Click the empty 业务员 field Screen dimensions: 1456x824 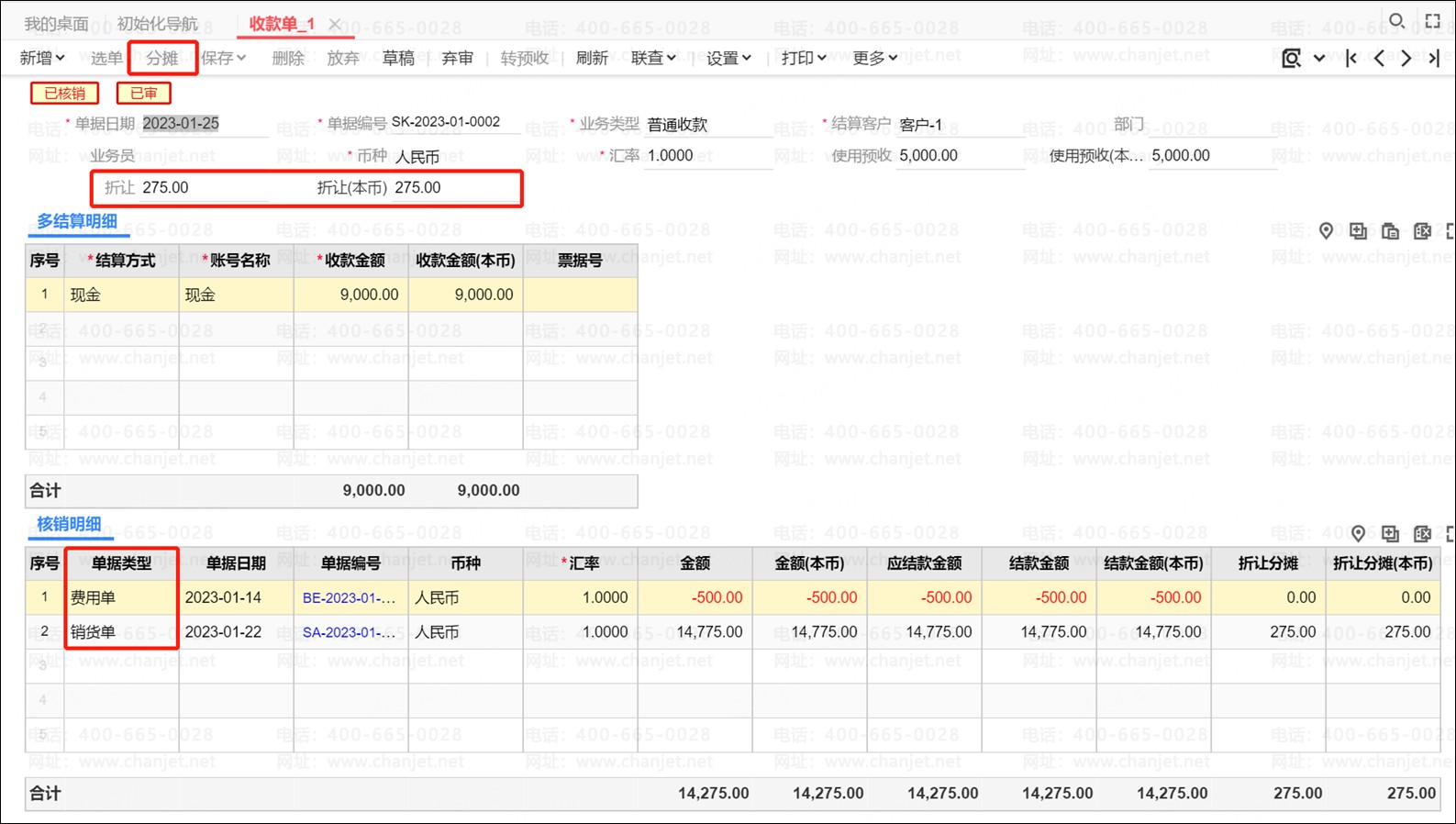(205, 156)
